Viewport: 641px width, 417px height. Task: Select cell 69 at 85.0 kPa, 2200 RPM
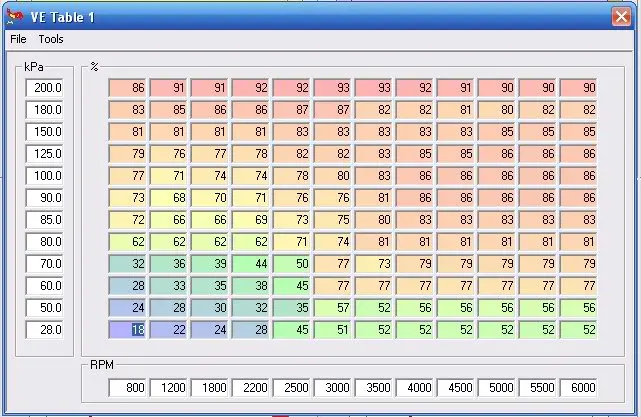(251, 220)
